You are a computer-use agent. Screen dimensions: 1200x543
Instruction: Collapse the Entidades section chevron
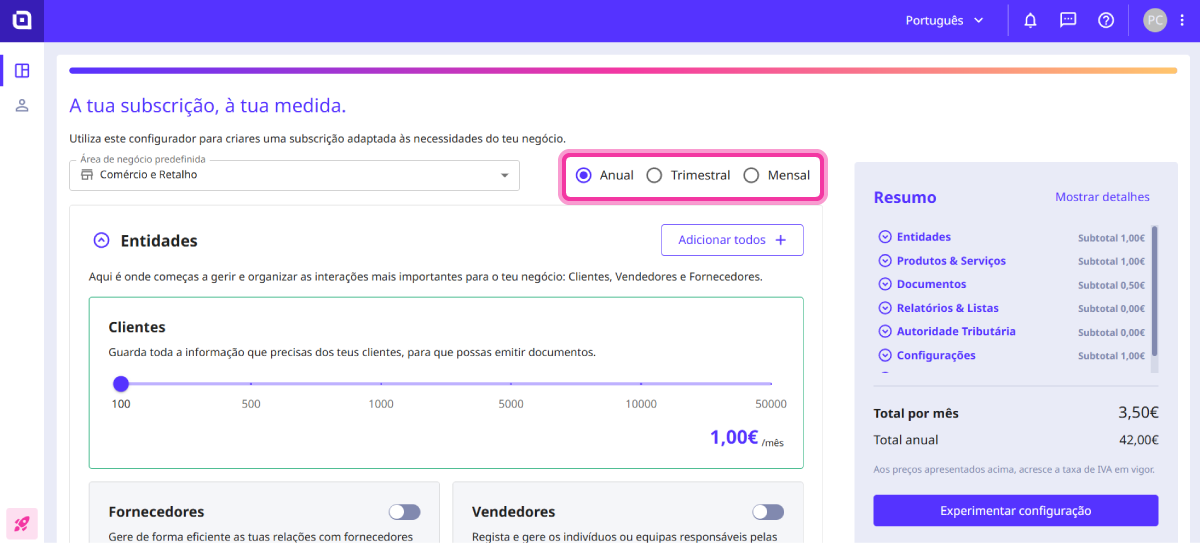pyautogui.click(x=101, y=240)
